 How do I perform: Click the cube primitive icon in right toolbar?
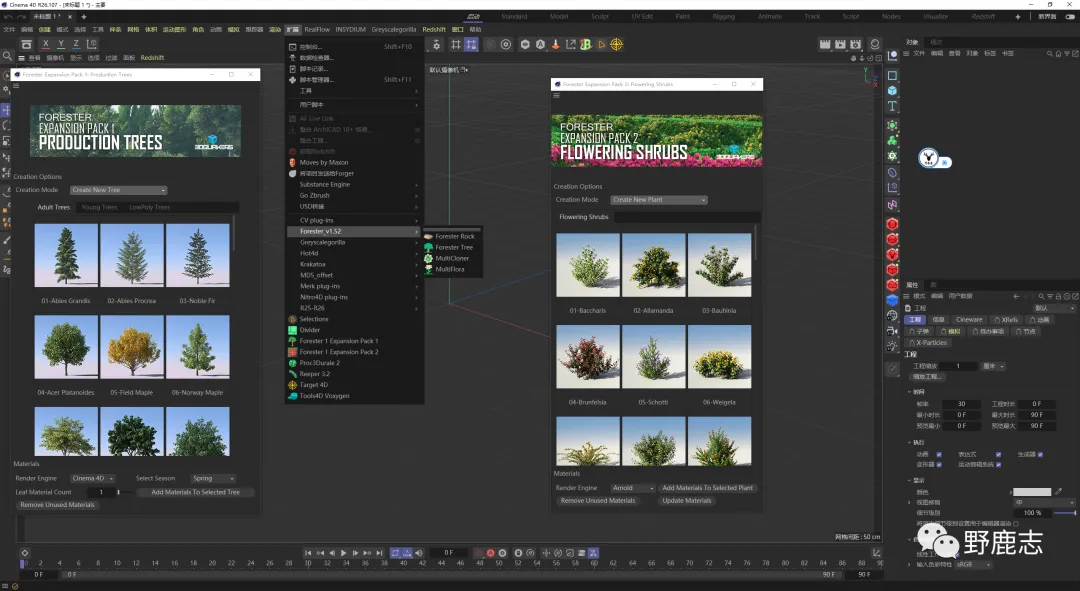892,91
